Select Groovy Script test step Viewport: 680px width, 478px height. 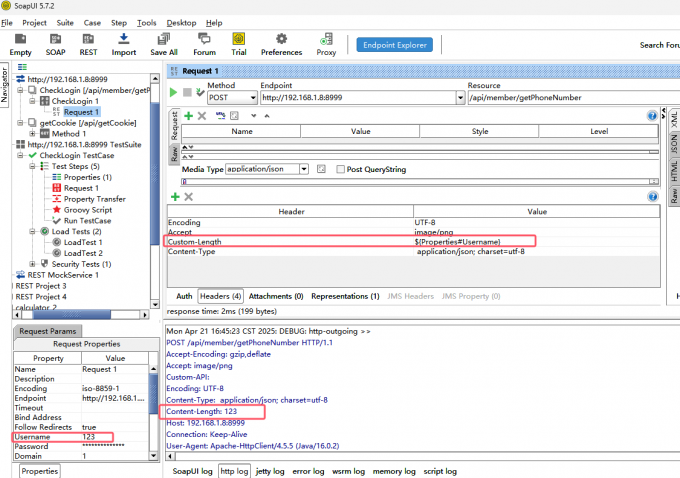point(88,210)
